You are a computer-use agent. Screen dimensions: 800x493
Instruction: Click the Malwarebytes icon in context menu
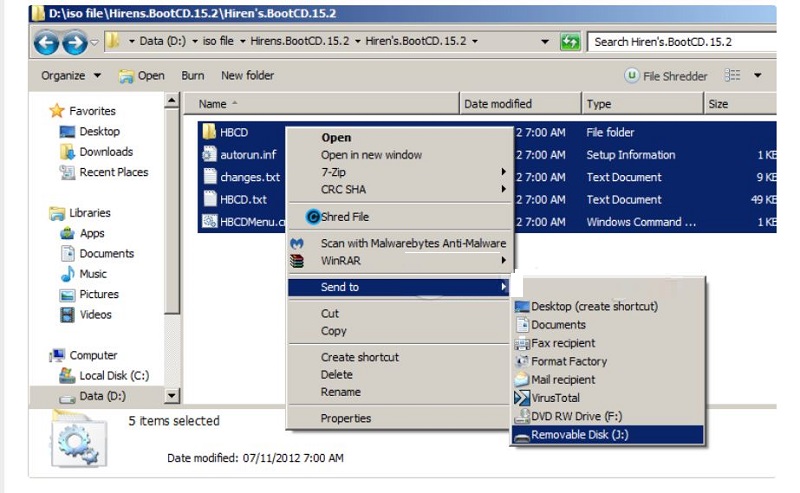pos(297,243)
